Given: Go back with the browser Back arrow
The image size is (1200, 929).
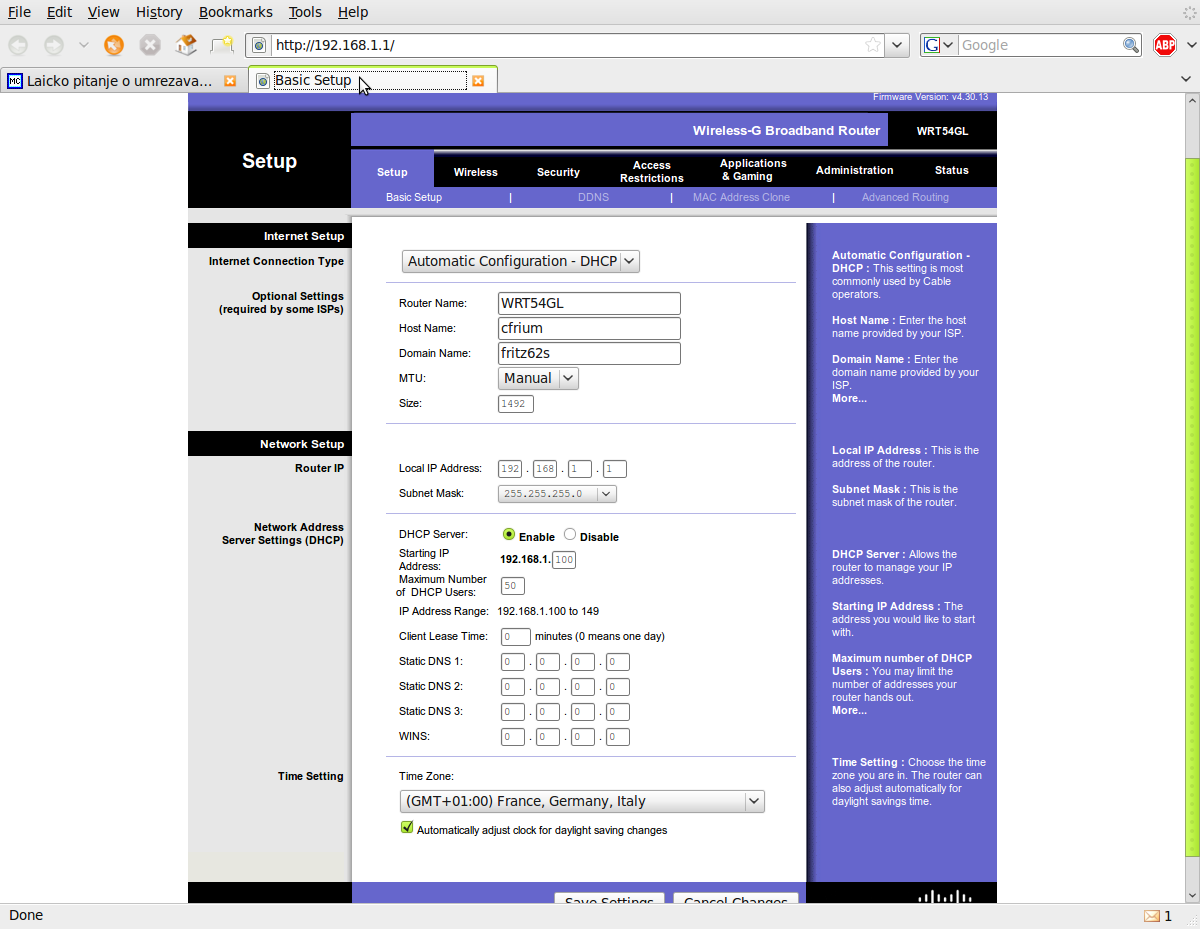Looking at the screenshot, I should point(18,45).
